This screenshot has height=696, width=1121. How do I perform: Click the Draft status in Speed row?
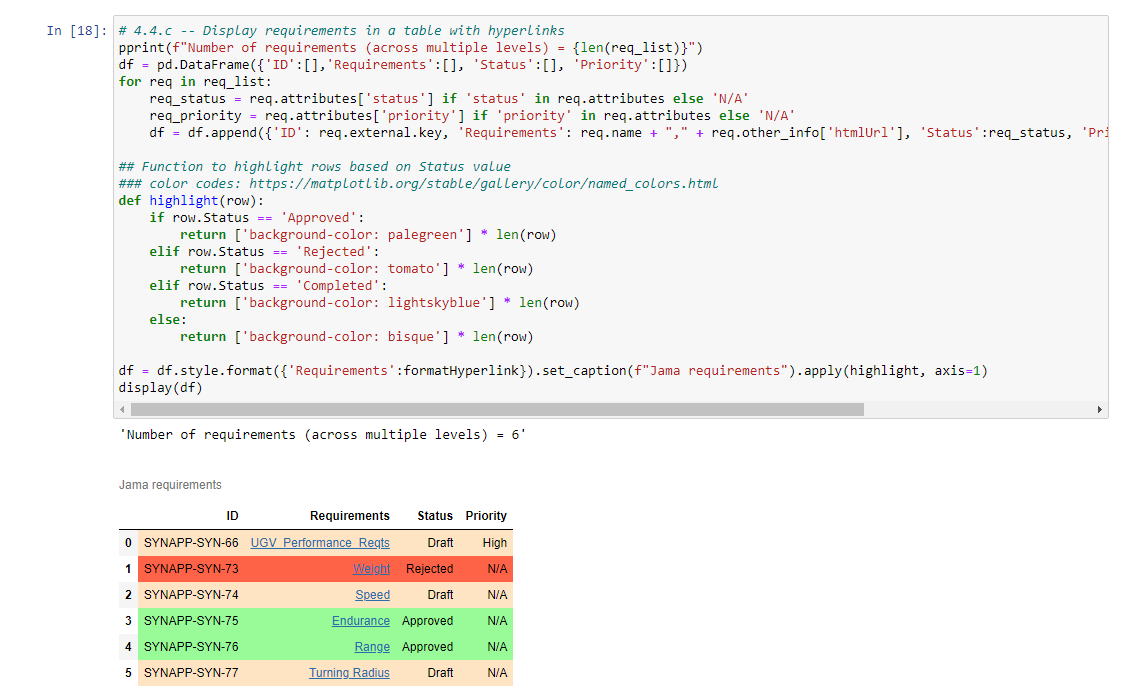(x=440, y=595)
